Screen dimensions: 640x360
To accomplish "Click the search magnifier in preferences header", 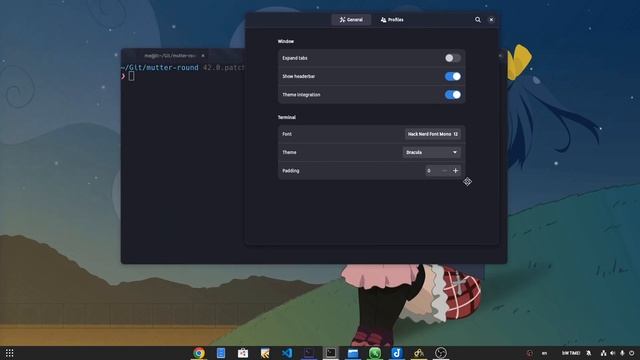I will [x=478, y=20].
